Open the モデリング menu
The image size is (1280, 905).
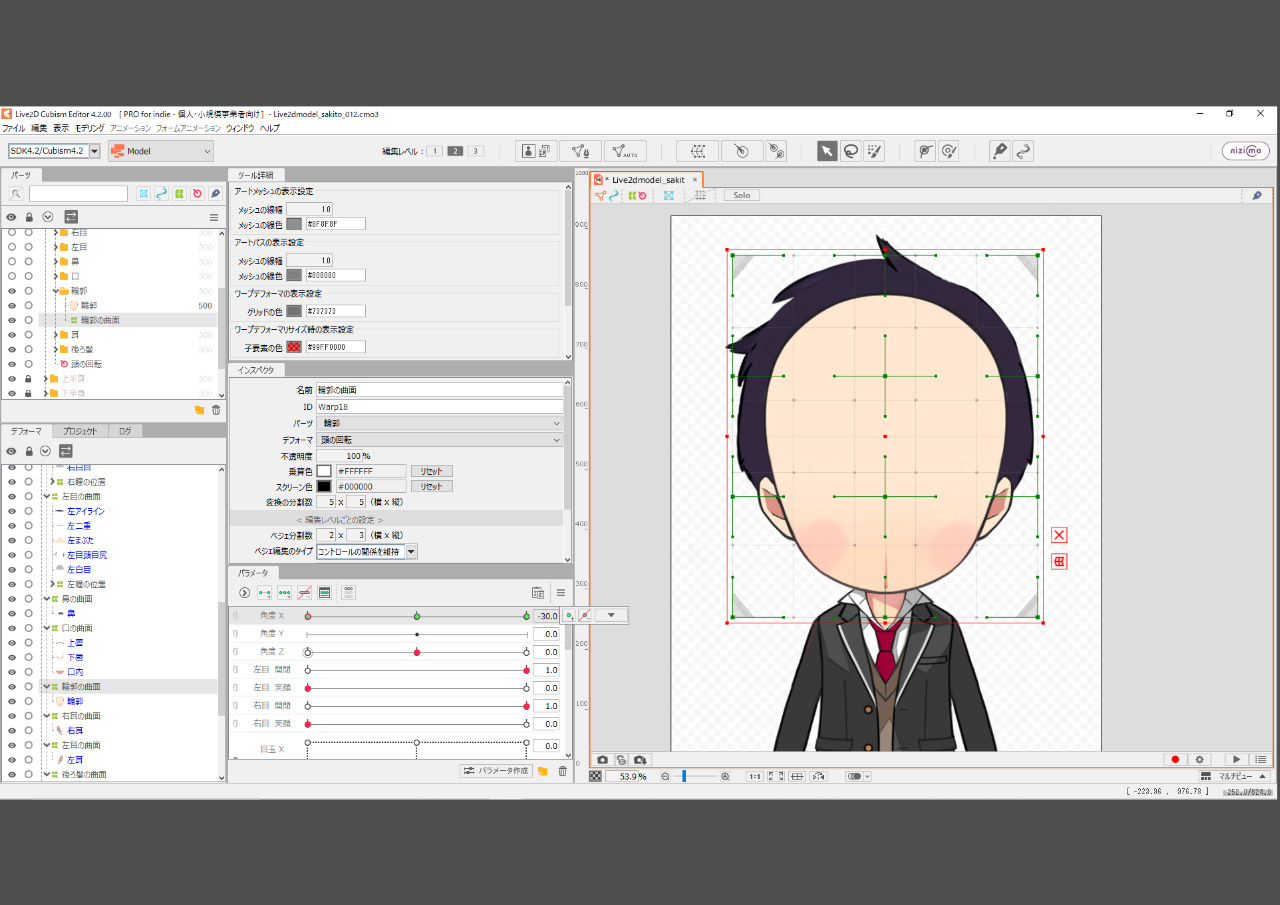89,129
